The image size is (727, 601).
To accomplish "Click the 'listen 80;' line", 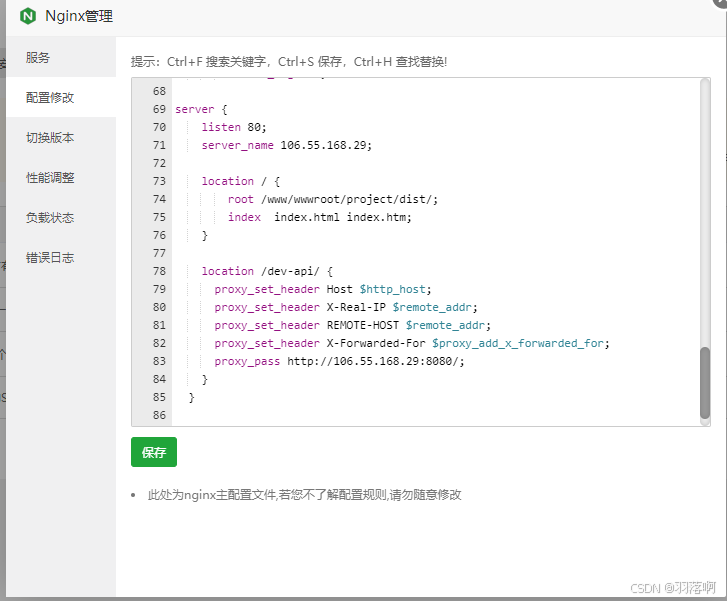I will (234, 127).
